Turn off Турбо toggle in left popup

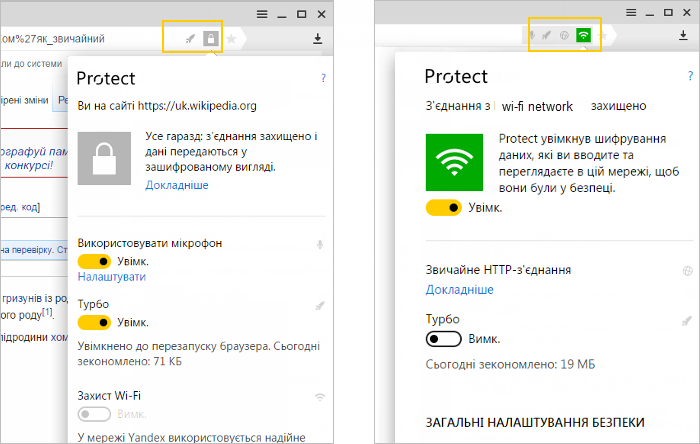[x=94, y=322]
